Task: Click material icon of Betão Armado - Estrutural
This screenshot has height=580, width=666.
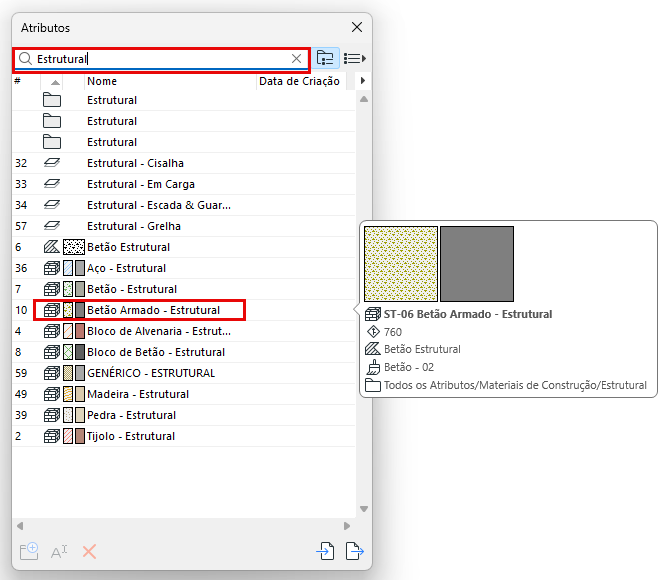Action: pyautogui.click(x=52, y=310)
